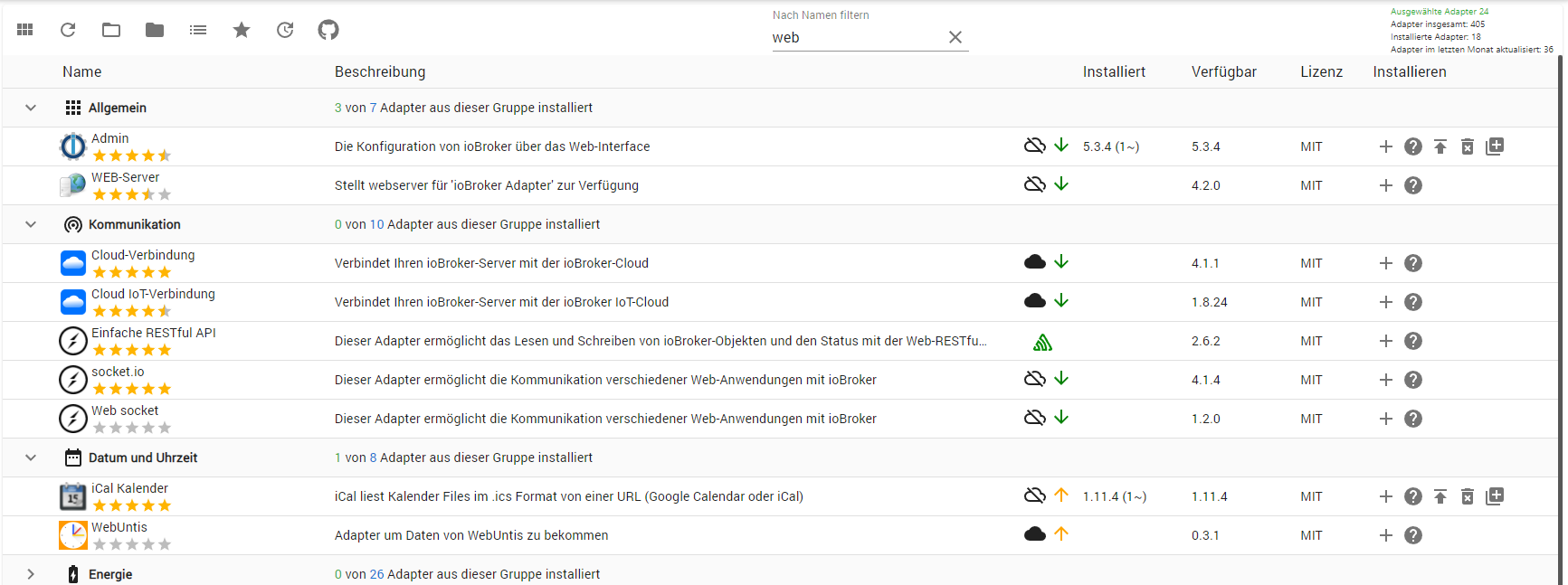Screen dimensions: 1568x585
Task: Collapse the Kommunikation group
Action: (x=31, y=224)
